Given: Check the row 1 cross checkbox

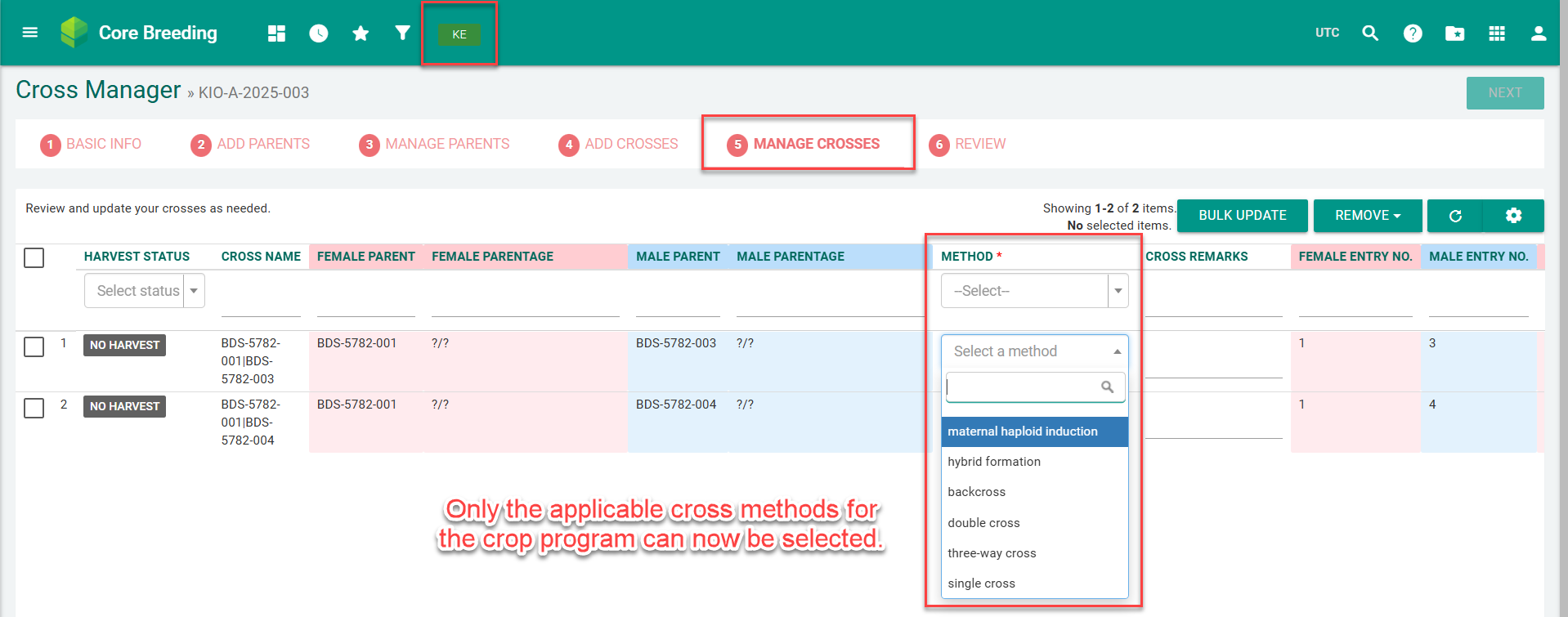Looking at the screenshot, I should (x=34, y=347).
